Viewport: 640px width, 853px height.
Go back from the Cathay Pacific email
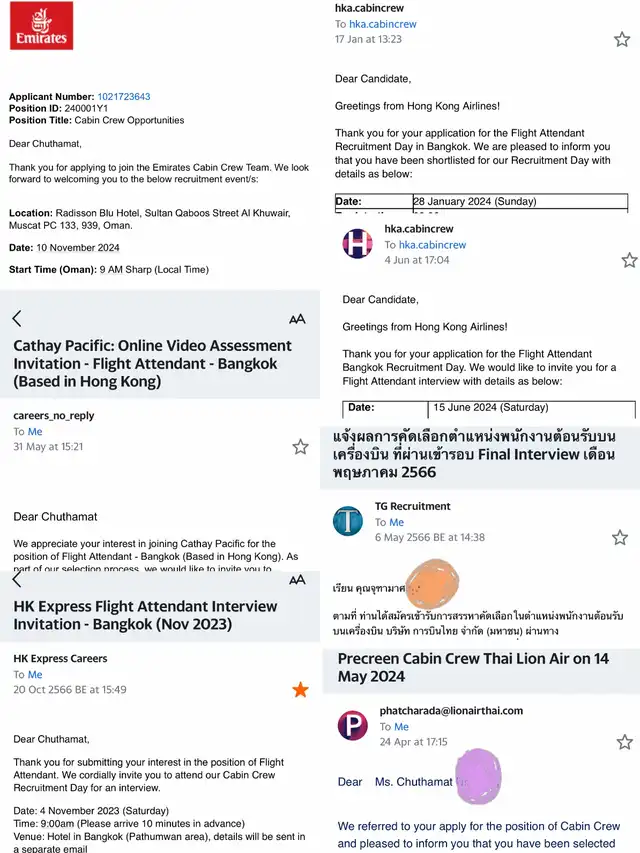click(x=17, y=319)
